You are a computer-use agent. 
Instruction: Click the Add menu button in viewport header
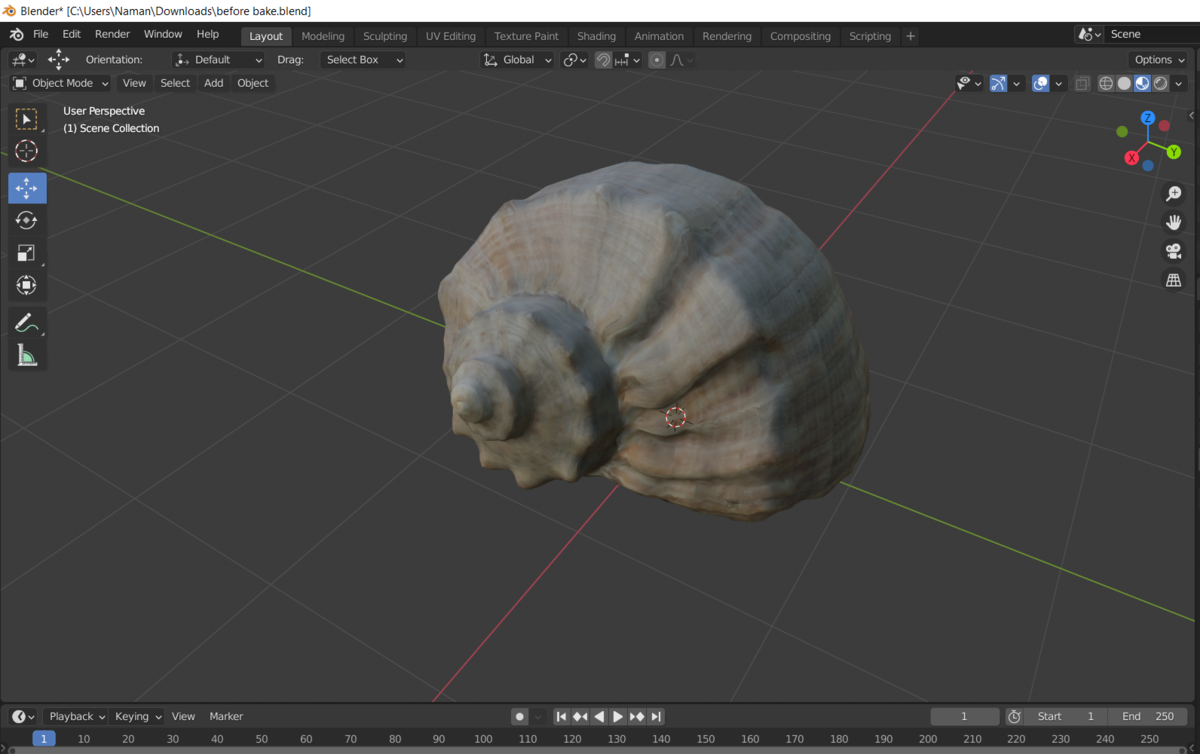coord(213,83)
